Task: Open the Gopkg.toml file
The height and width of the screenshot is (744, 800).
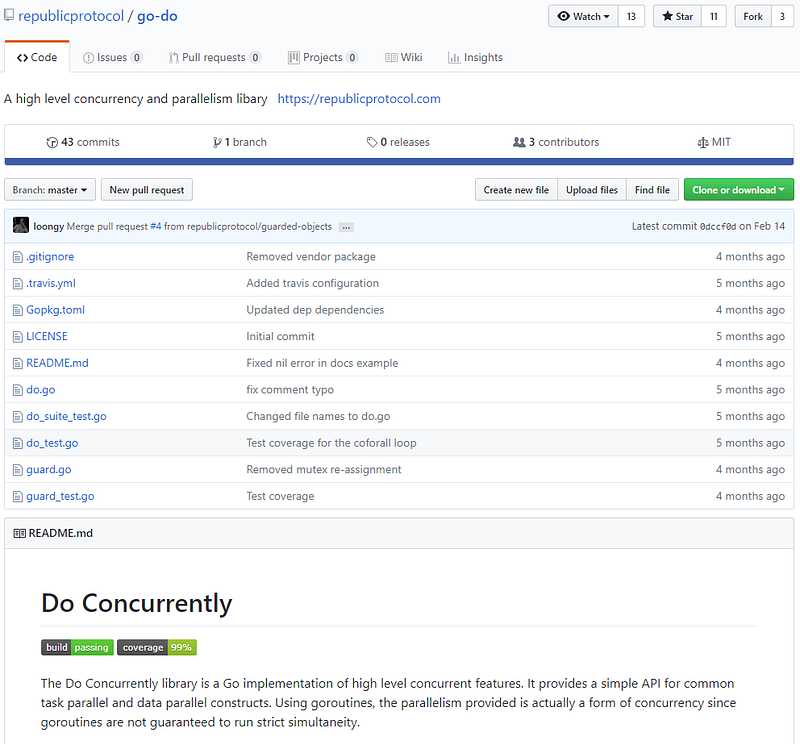Action: (56, 310)
